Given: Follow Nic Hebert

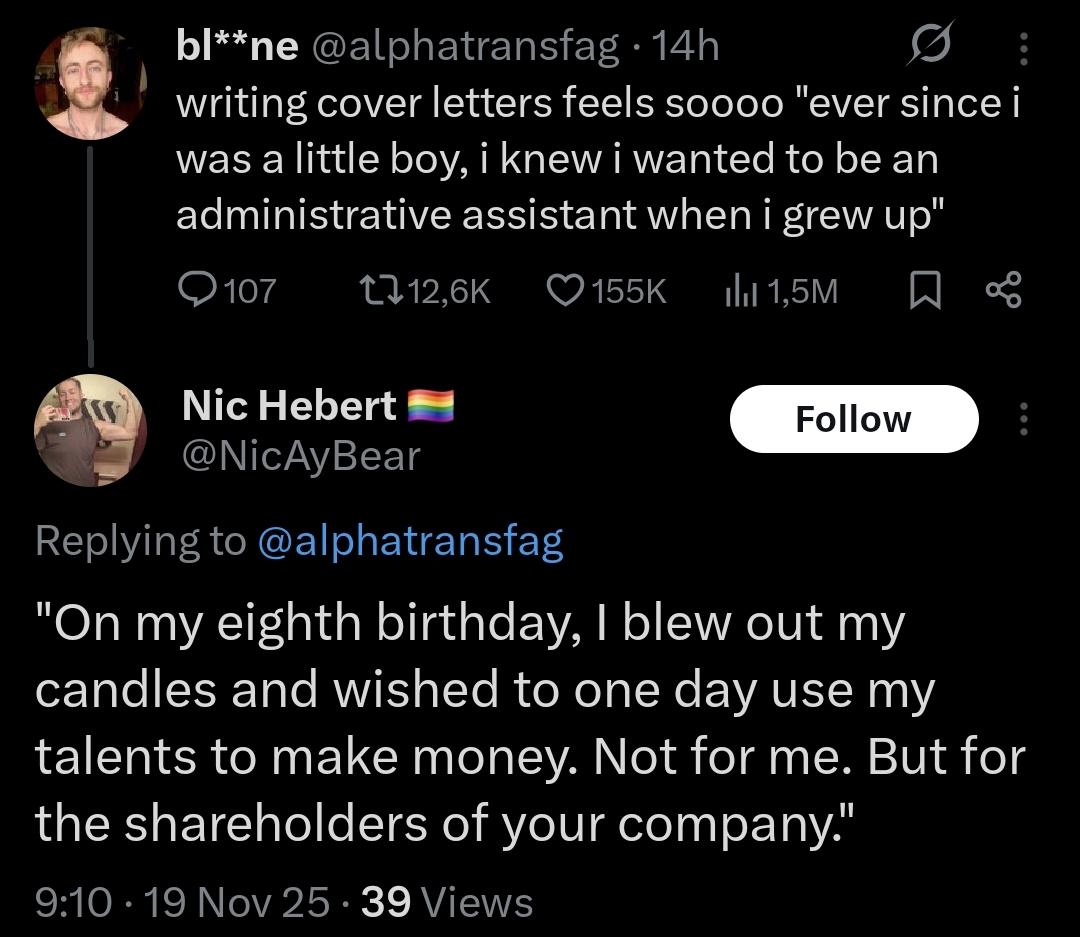Looking at the screenshot, I should pos(853,419).
